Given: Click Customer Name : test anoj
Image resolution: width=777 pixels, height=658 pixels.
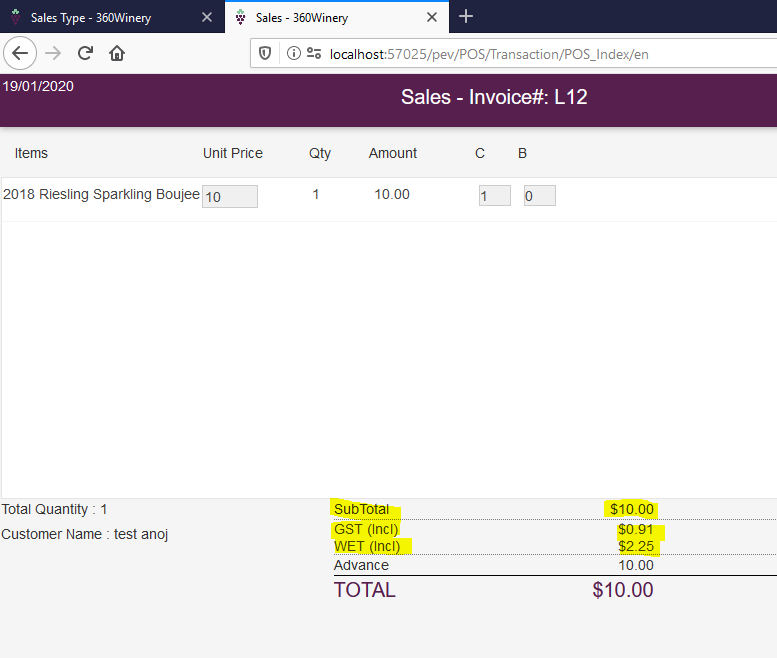Looking at the screenshot, I should pos(85,534).
